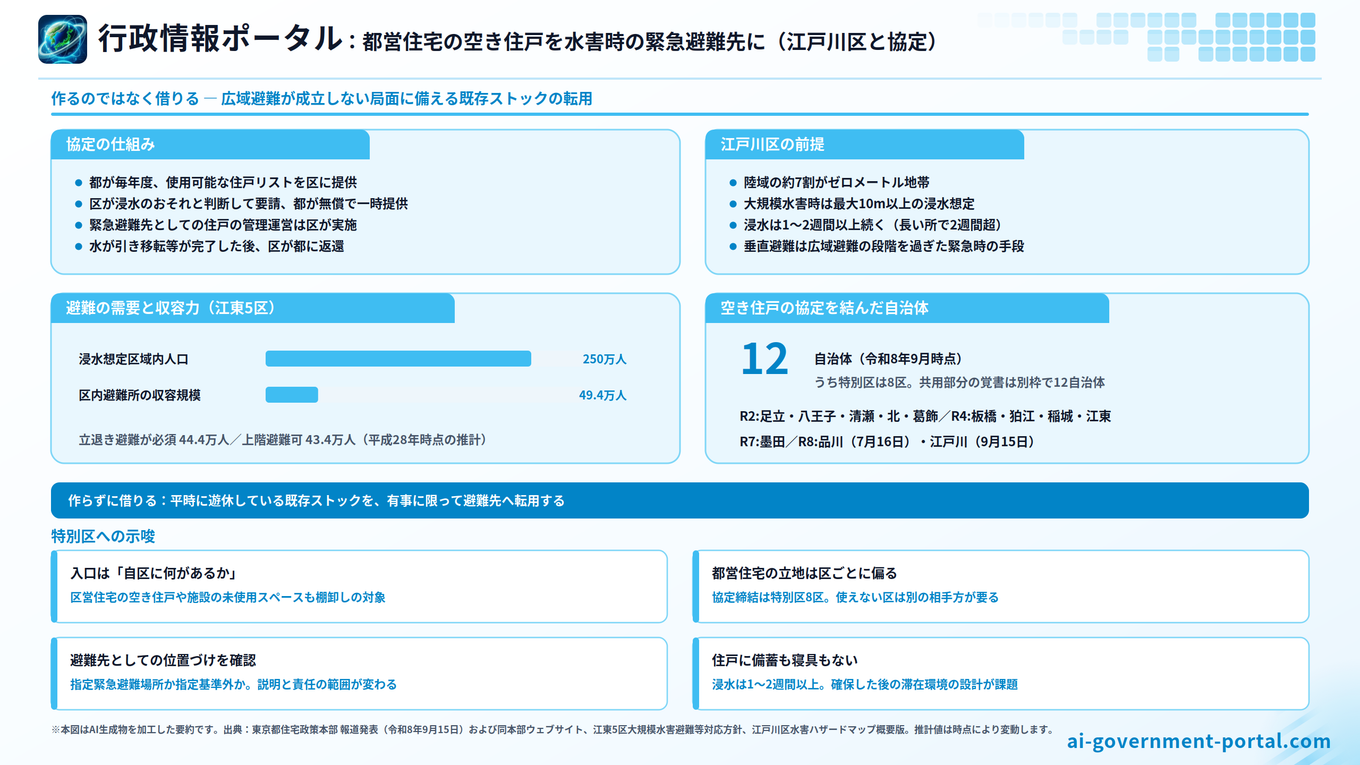1360x765 pixels.
Task: Click the 区内避難所の収容規模 bar
Action: tap(291, 395)
